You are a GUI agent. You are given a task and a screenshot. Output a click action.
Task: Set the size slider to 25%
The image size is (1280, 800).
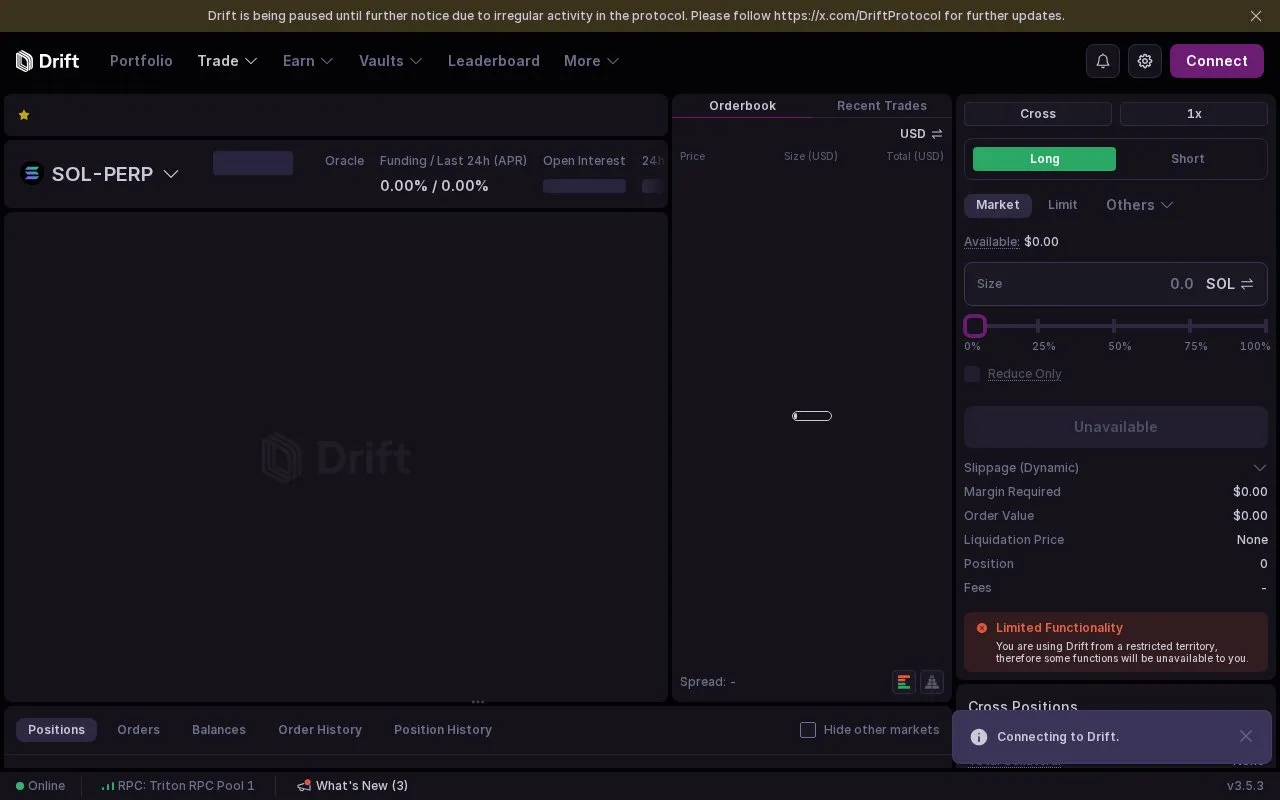point(1038,326)
